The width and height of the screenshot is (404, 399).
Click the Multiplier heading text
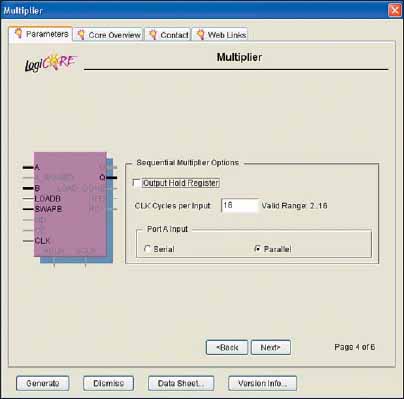tap(239, 57)
